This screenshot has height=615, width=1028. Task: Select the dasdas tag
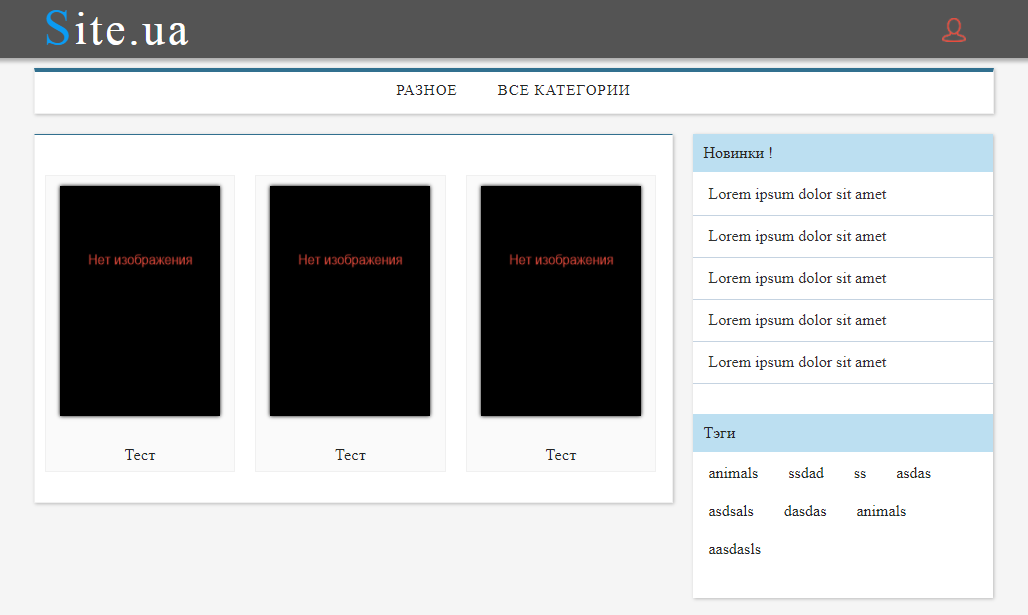coord(805,511)
